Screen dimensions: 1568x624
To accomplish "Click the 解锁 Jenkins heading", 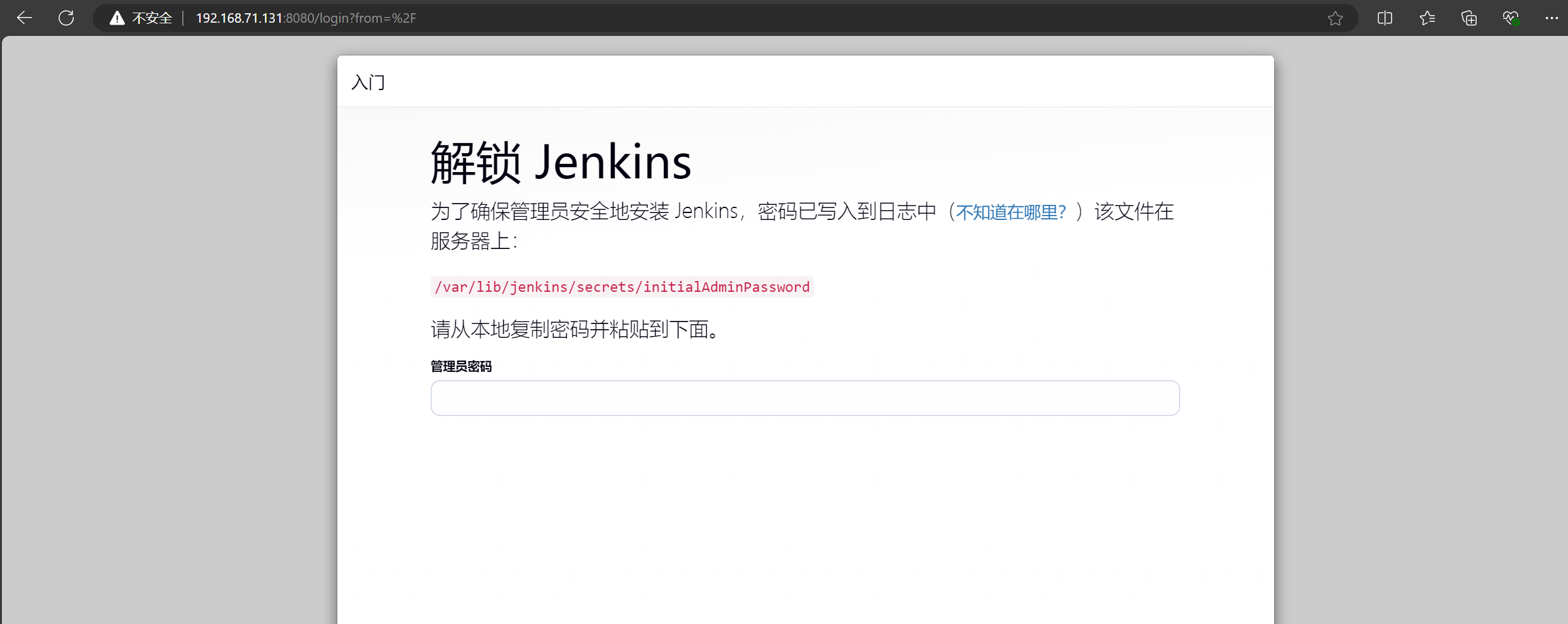I will (x=561, y=162).
